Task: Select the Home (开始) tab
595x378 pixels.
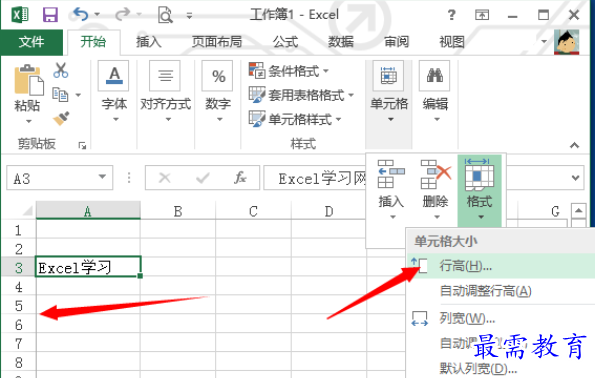Action: point(93,42)
